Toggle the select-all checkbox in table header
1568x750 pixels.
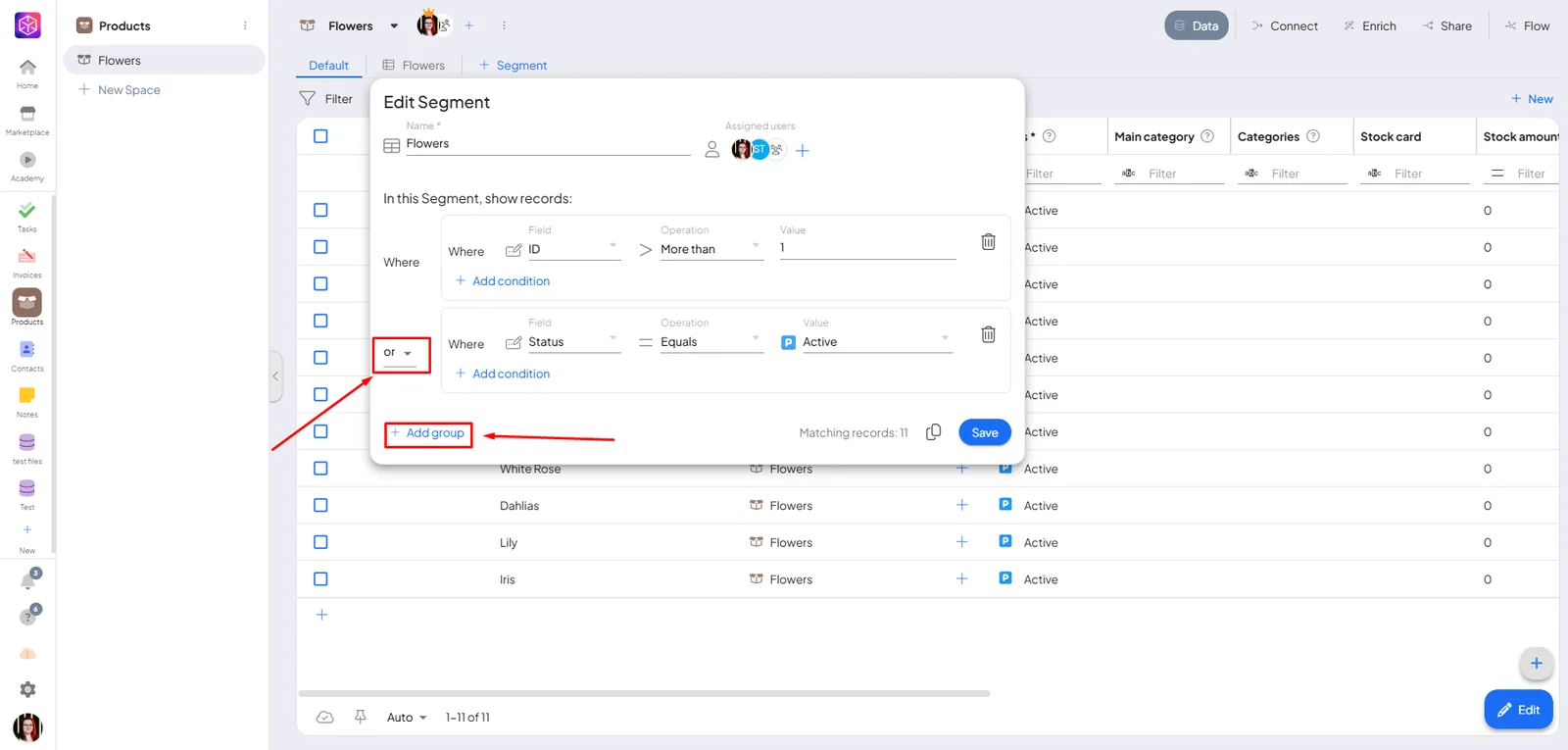click(x=320, y=136)
